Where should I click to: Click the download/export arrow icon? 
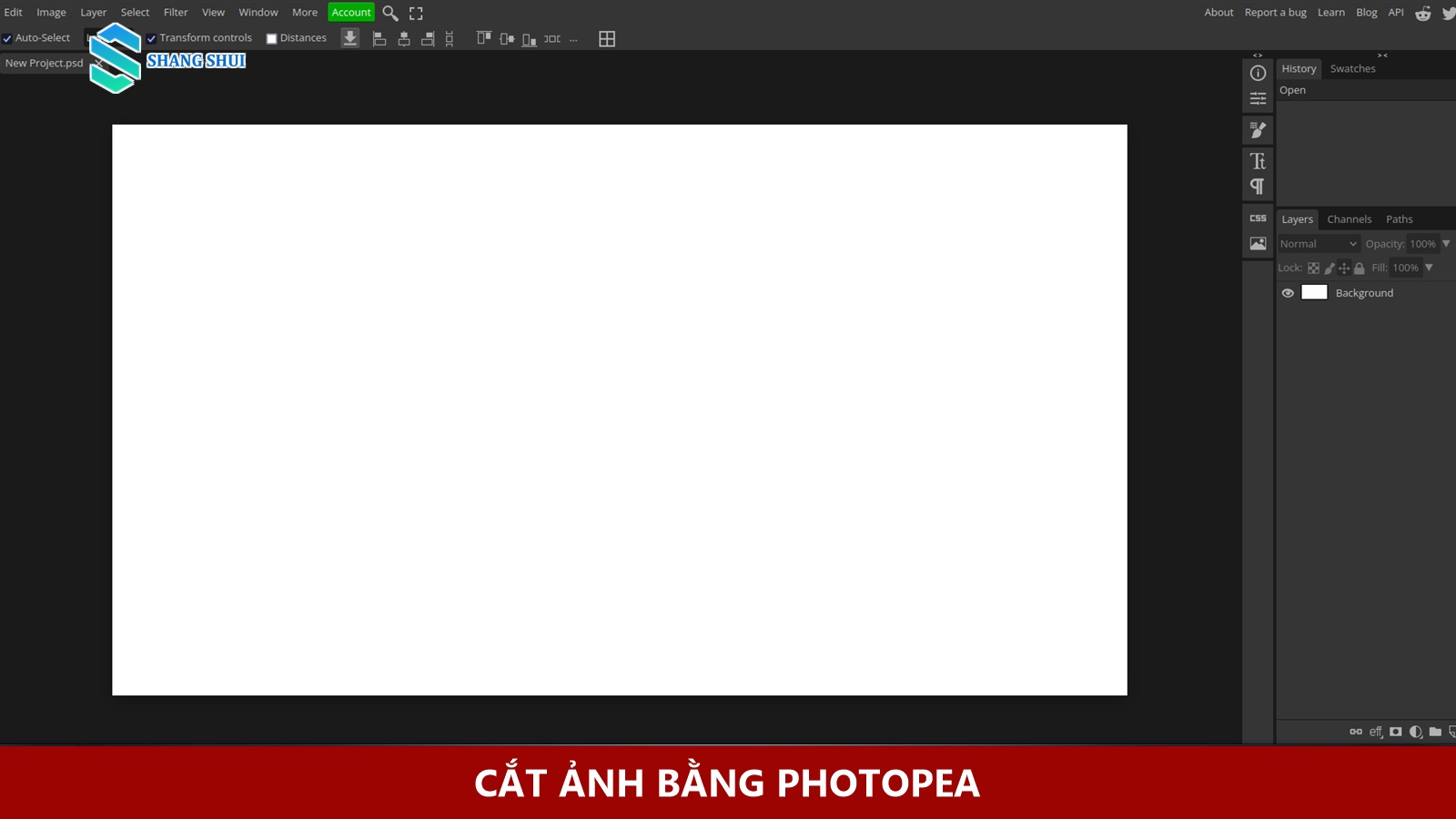(x=350, y=38)
